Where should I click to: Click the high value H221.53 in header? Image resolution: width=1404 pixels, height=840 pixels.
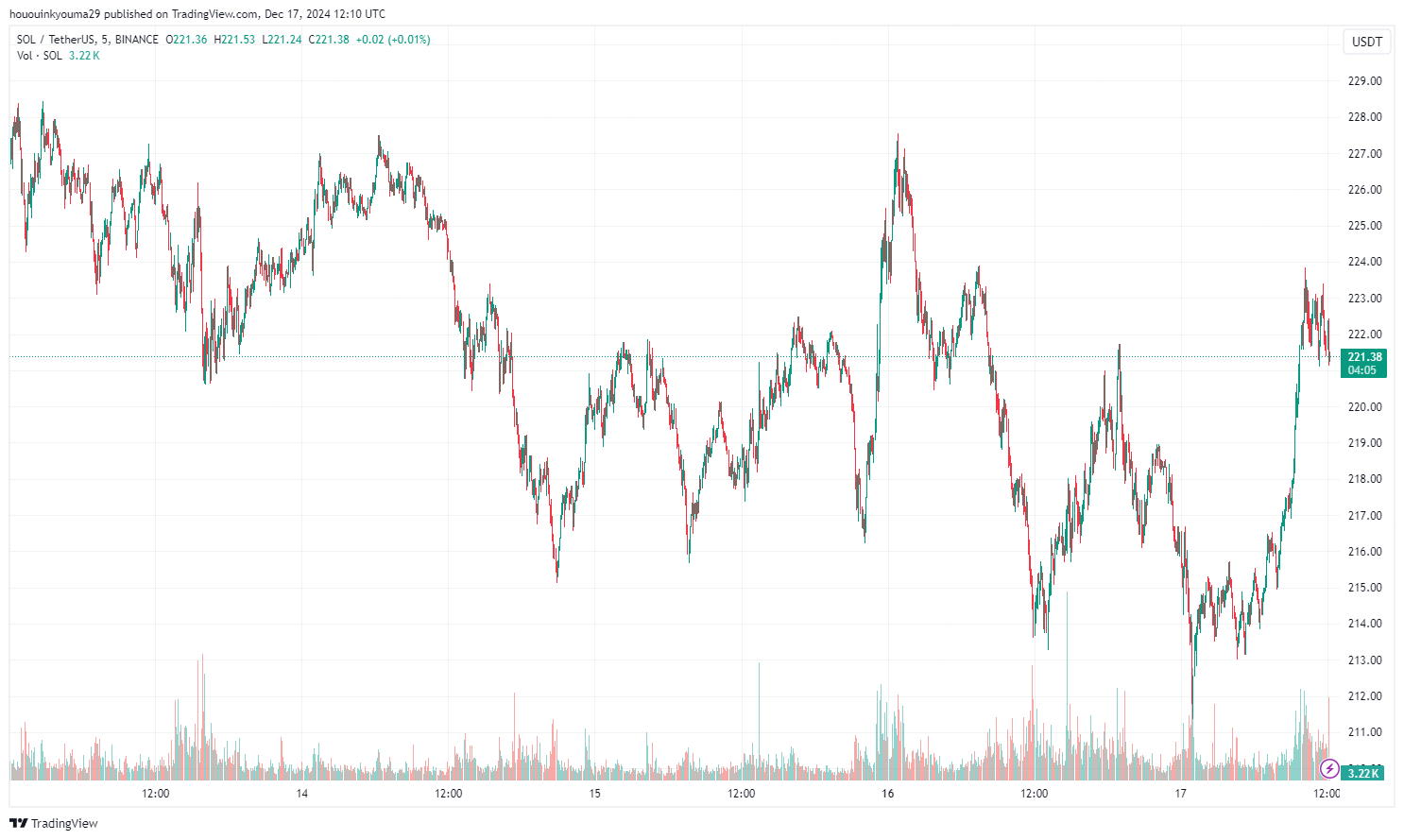(234, 40)
